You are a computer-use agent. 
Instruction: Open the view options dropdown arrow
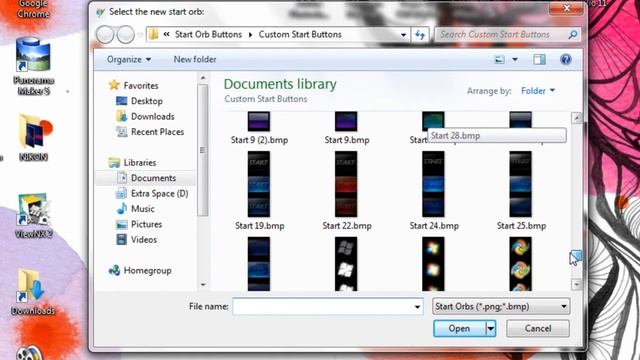[x=515, y=60]
